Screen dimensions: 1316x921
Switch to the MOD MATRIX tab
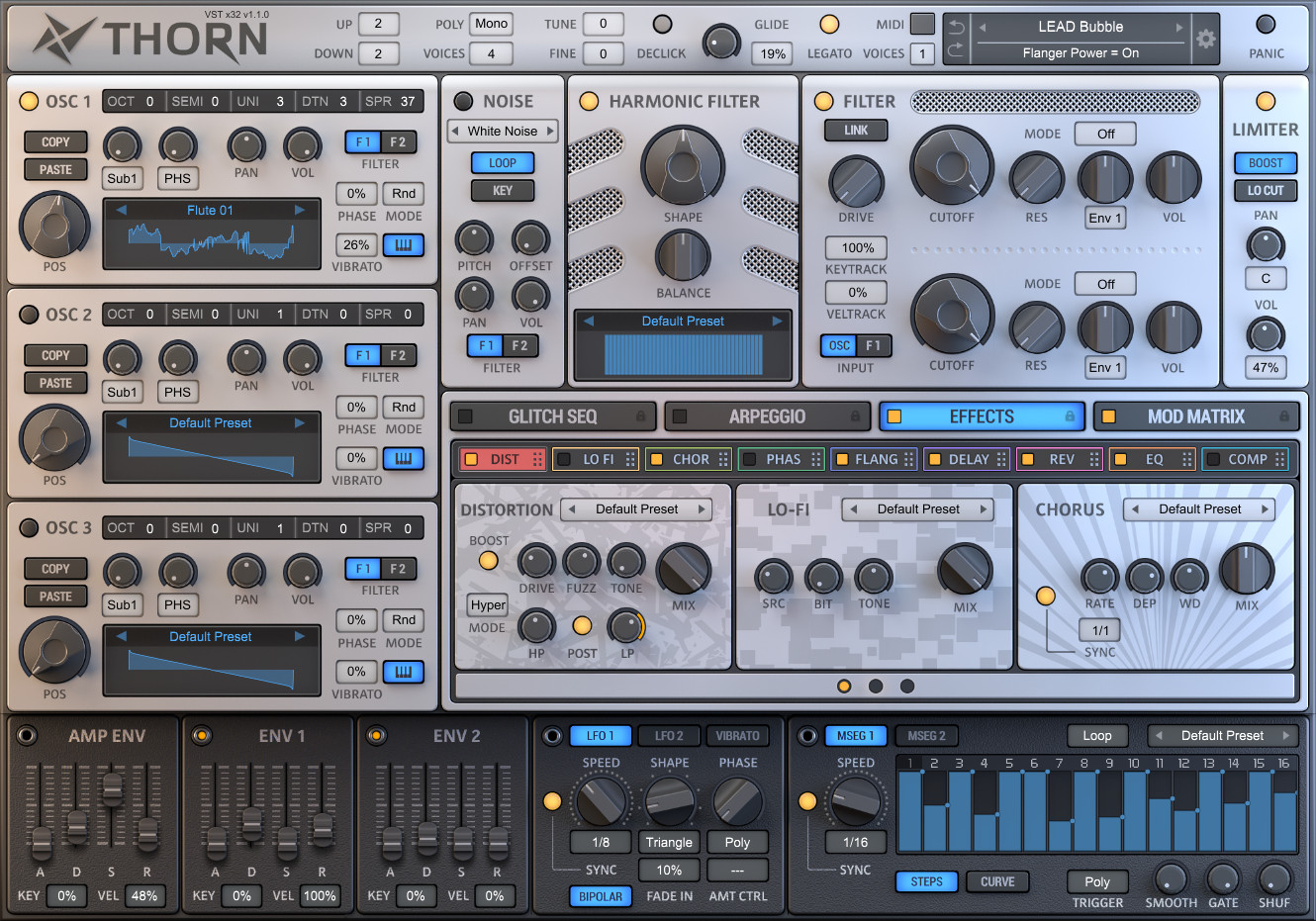pos(1195,416)
